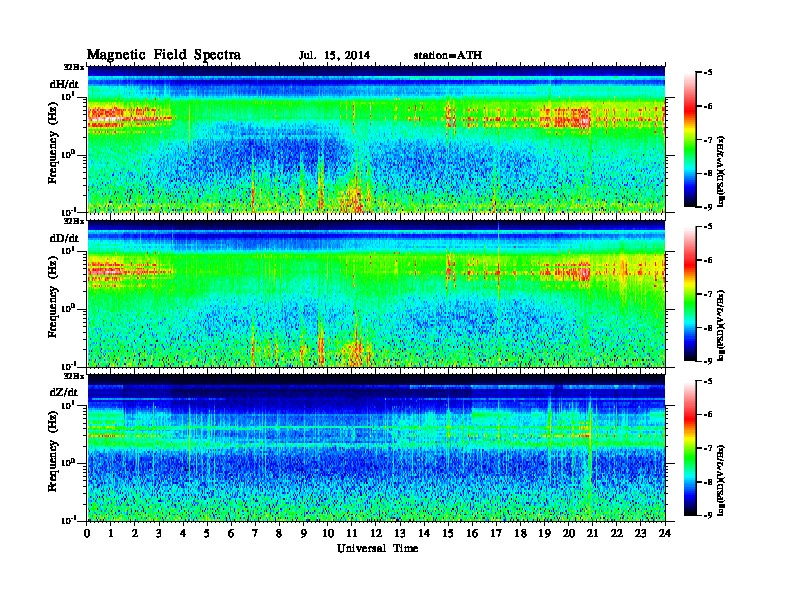Image resolution: width=792 pixels, height=612 pixels.
Task: Click the hour '6' tick label
Action: 231,534
